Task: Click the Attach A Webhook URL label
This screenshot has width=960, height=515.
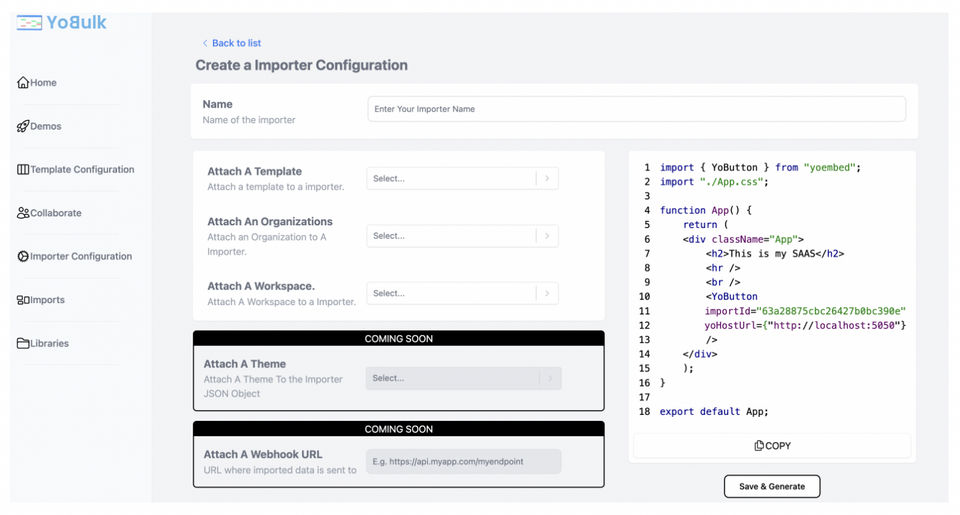Action: (263, 454)
